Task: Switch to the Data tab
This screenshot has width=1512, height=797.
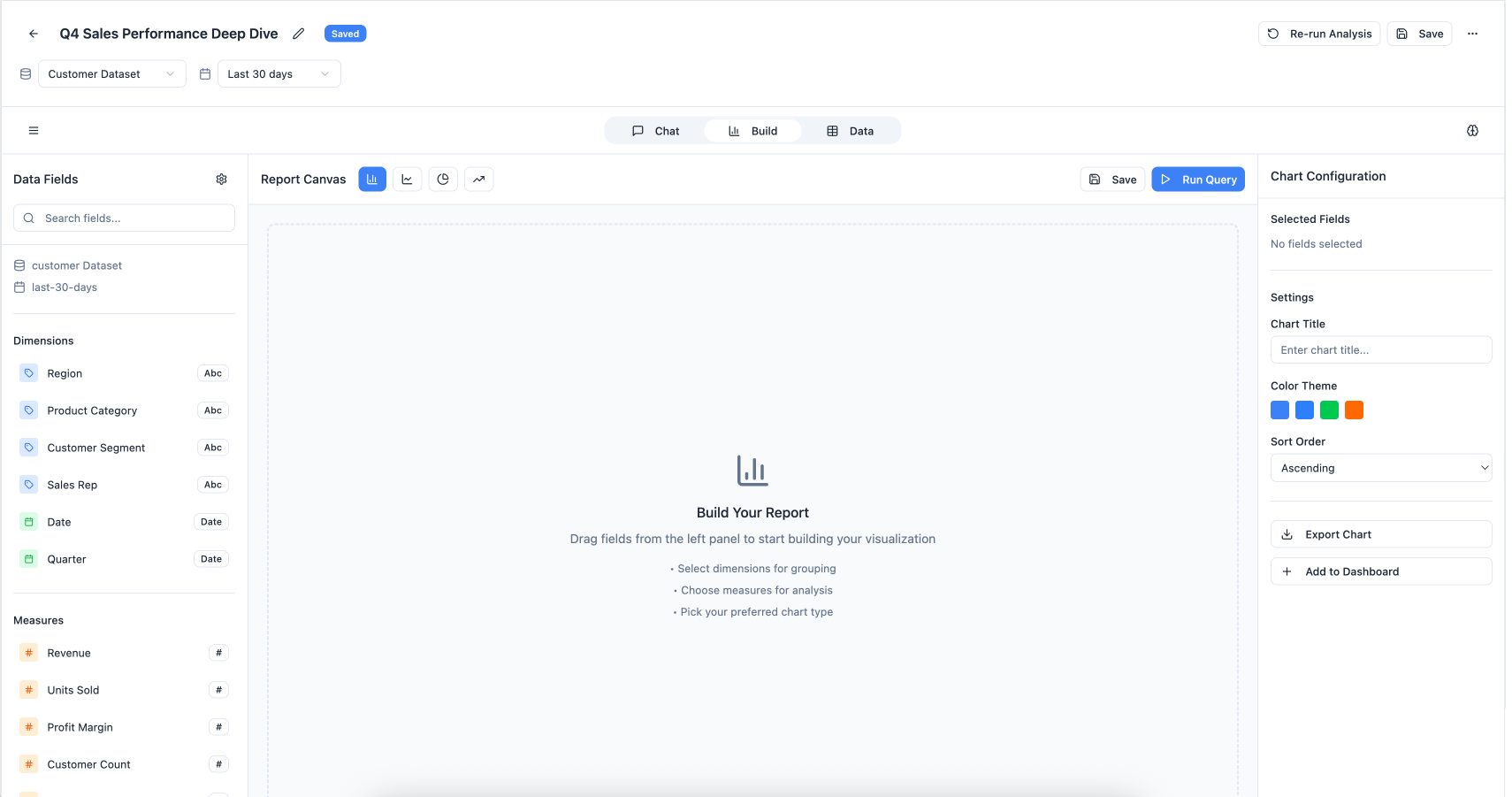Action: (x=850, y=131)
